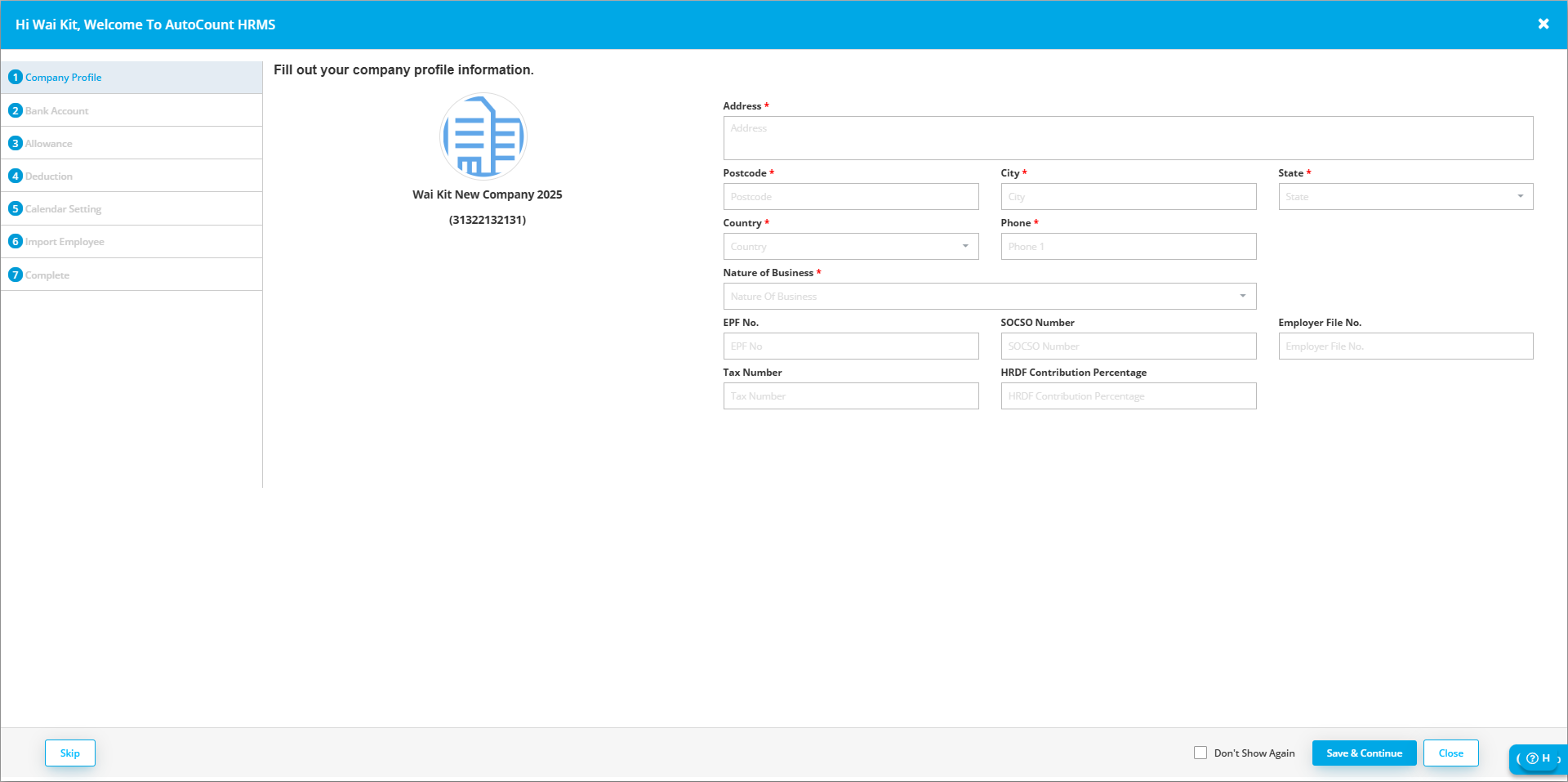The height and width of the screenshot is (782, 1568).
Task: Go to the Allowance step
Action: tap(131, 143)
